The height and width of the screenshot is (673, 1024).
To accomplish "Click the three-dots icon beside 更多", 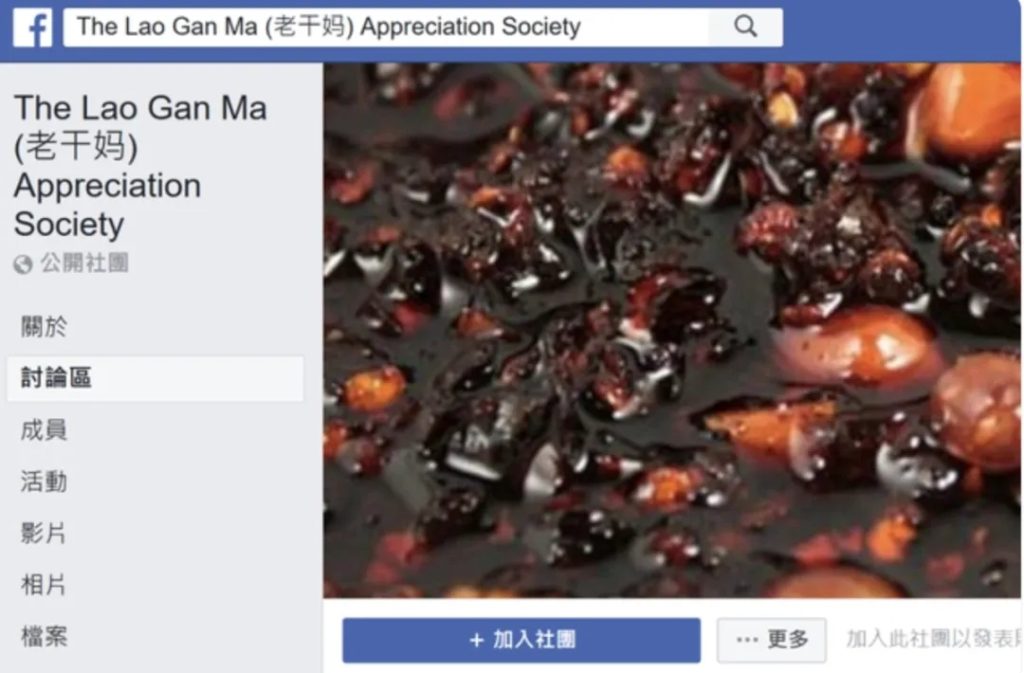I will pos(747,640).
